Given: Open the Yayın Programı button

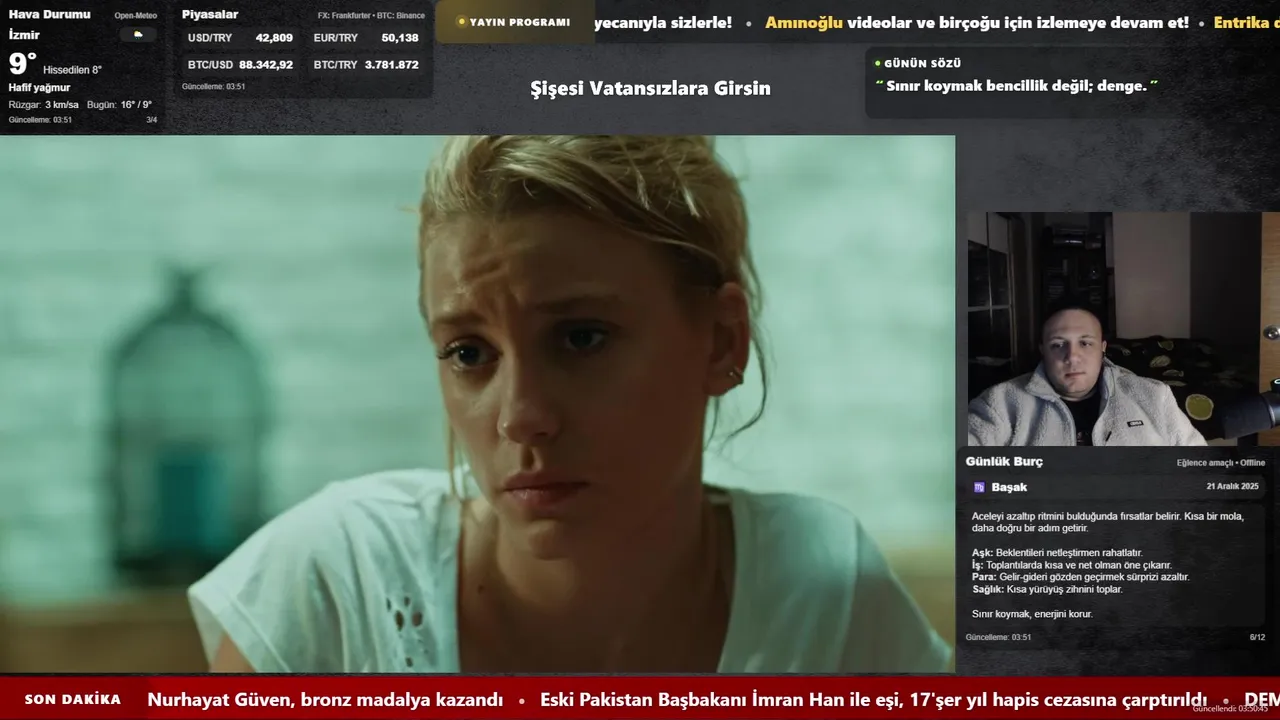Looking at the screenshot, I should tap(514, 22).
